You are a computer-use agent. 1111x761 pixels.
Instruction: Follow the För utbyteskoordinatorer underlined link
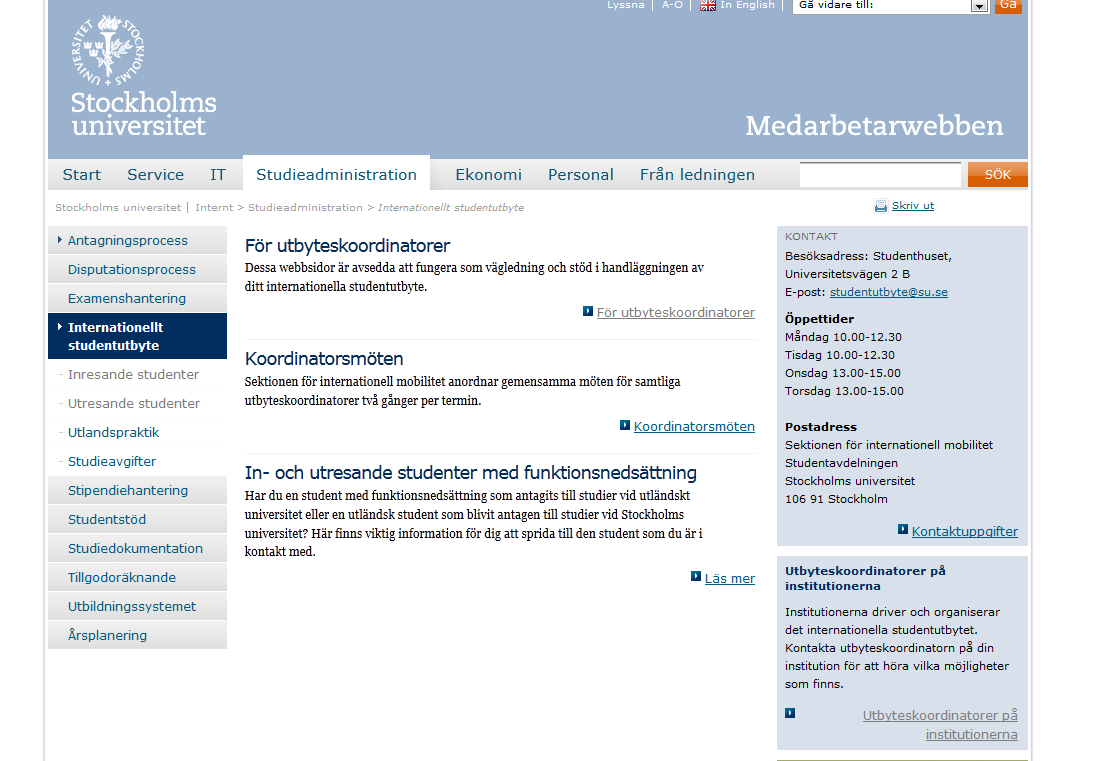point(675,312)
